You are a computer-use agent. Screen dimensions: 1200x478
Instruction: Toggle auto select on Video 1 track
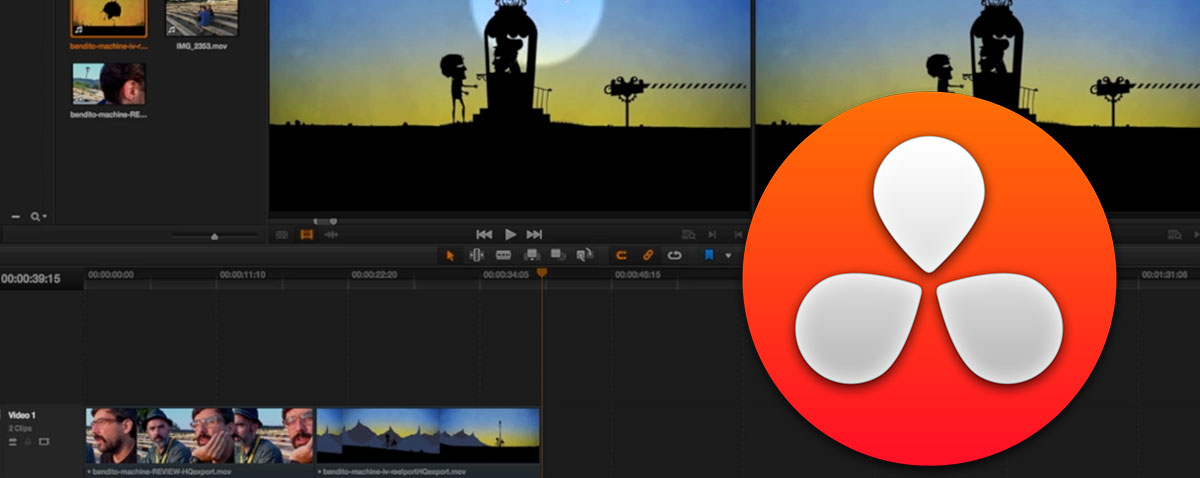[x=13, y=441]
